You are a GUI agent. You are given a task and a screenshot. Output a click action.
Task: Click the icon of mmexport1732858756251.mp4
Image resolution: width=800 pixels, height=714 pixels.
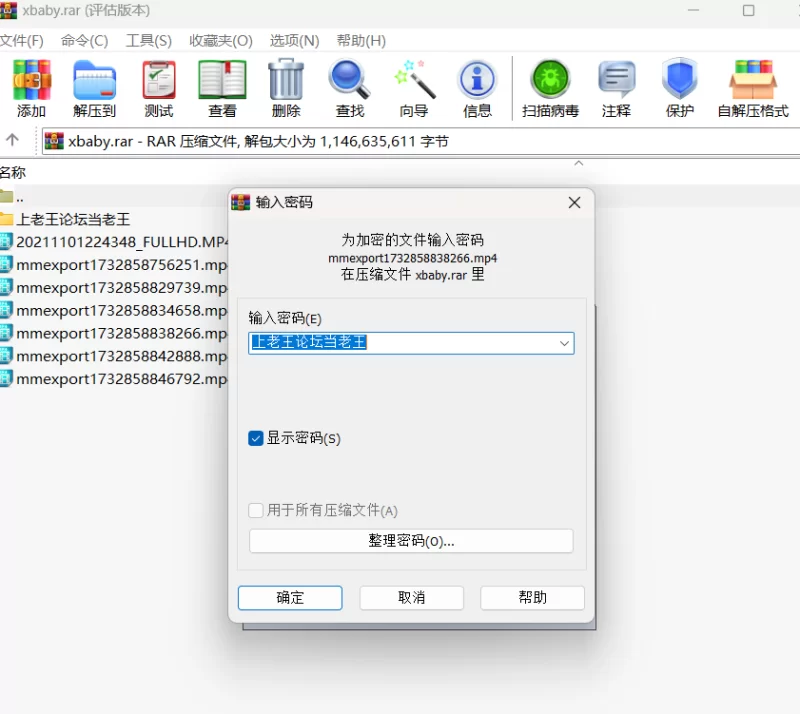pos(6,264)
